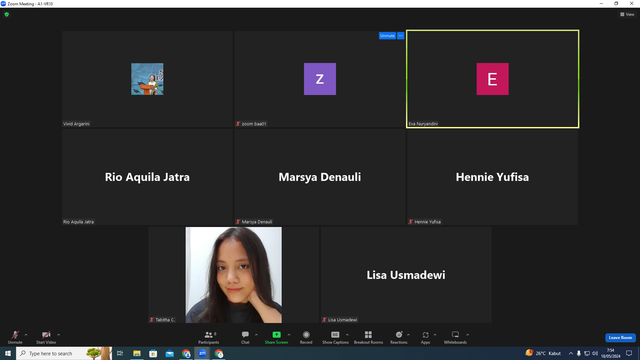Click muted mic icon on Marsya Denauli
The height and width of the screenshot is (360, 640).
click(x=238, y=222)
